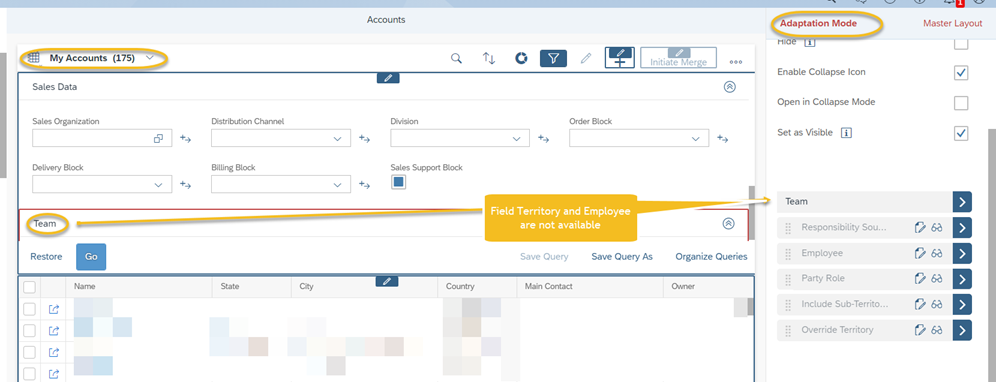
Task: Click the info icon next to Set as Visible
Action: (x=846, y=133)
